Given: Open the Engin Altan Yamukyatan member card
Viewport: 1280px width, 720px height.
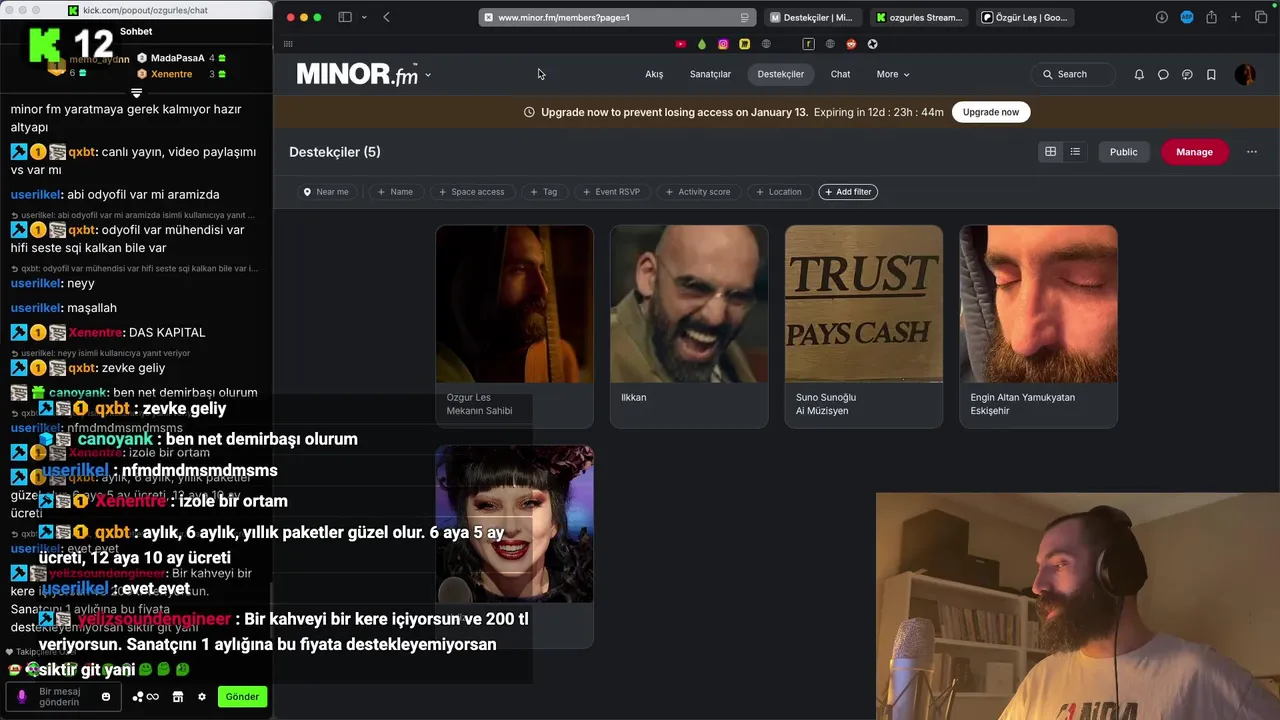Looking at the screenshot, I should point(1038,326).
